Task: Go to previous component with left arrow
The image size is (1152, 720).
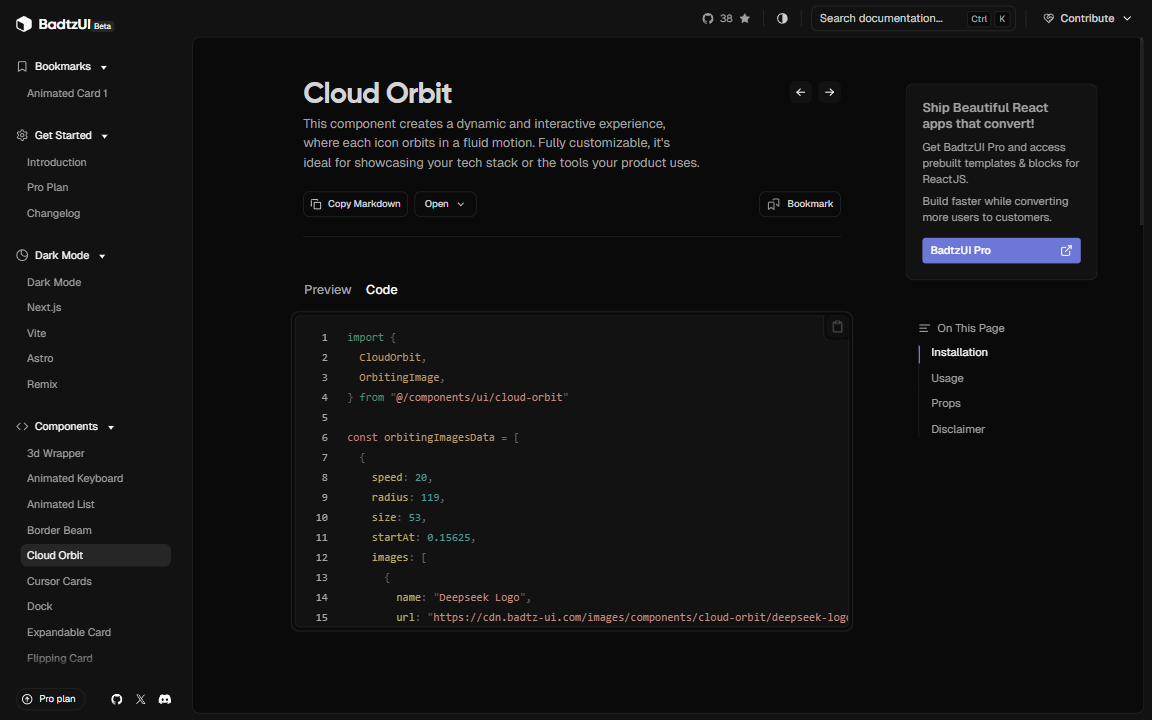Action: pos(800,92)
